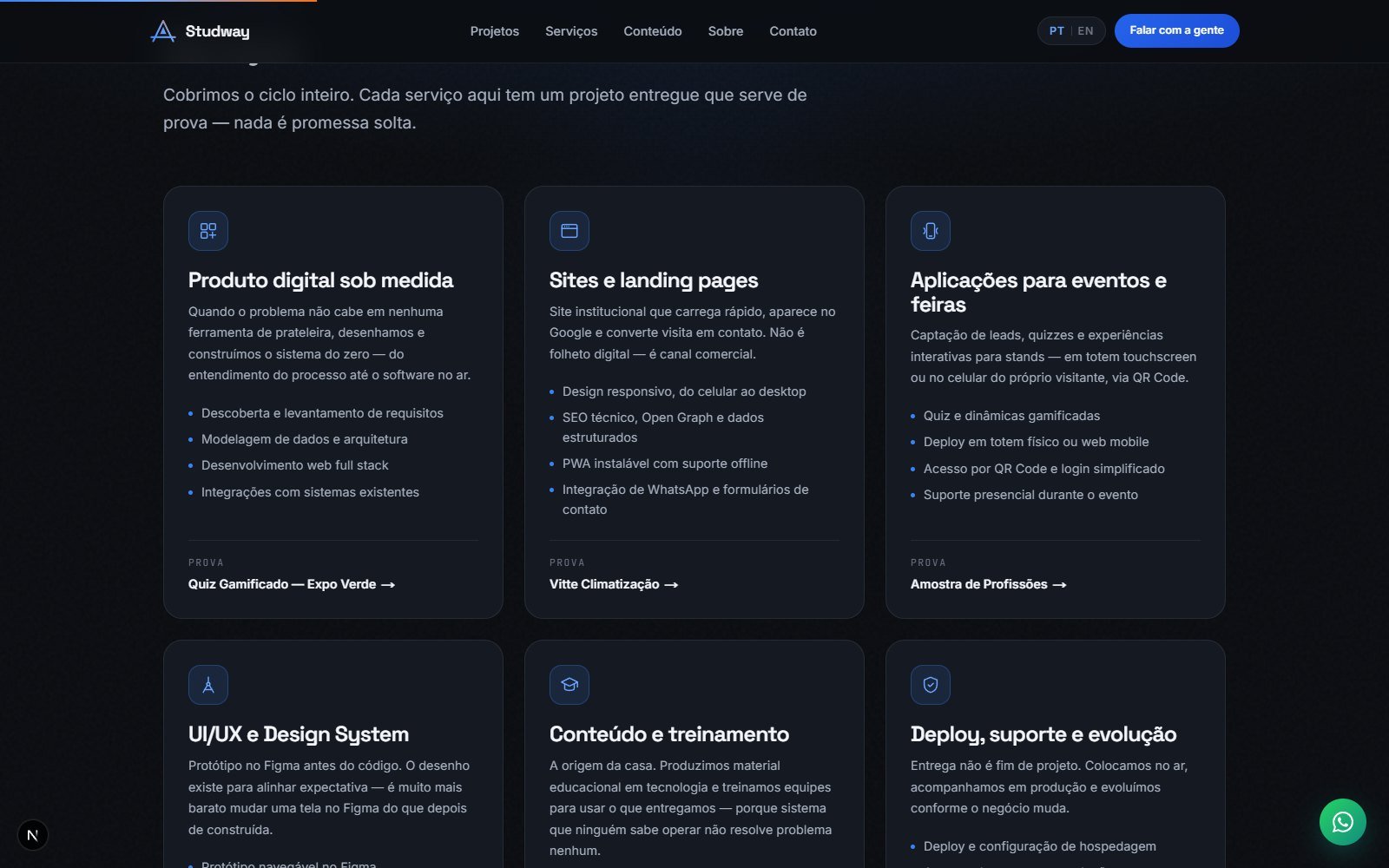Click 'Deploy em totem físico ou web mobile'
This screenshot has height=868, width=1389.
[x=1037, y=442]
